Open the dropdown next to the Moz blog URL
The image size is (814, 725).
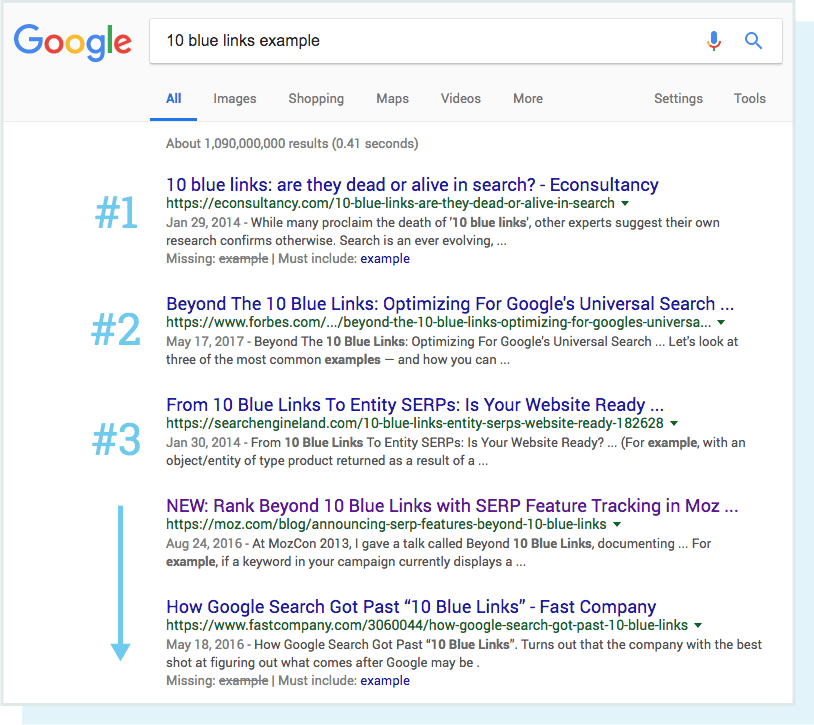(x=617, y=524)
